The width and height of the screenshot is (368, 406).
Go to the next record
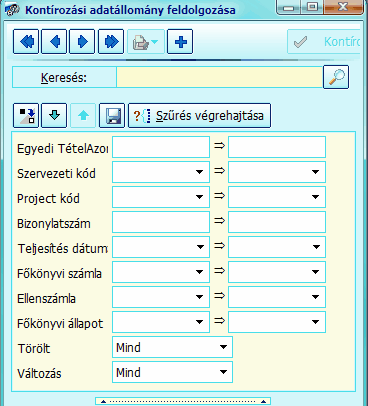[82, 42]
